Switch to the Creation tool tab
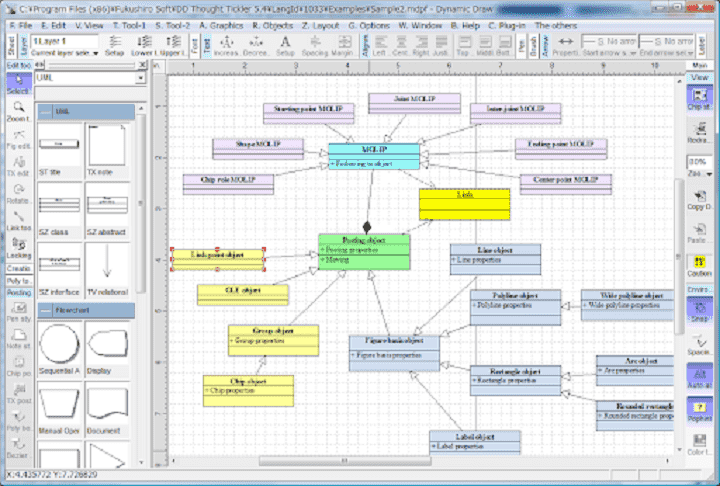The height and width of the screenshot is (486, 720). pyautogui.click(x=19, y=268)
